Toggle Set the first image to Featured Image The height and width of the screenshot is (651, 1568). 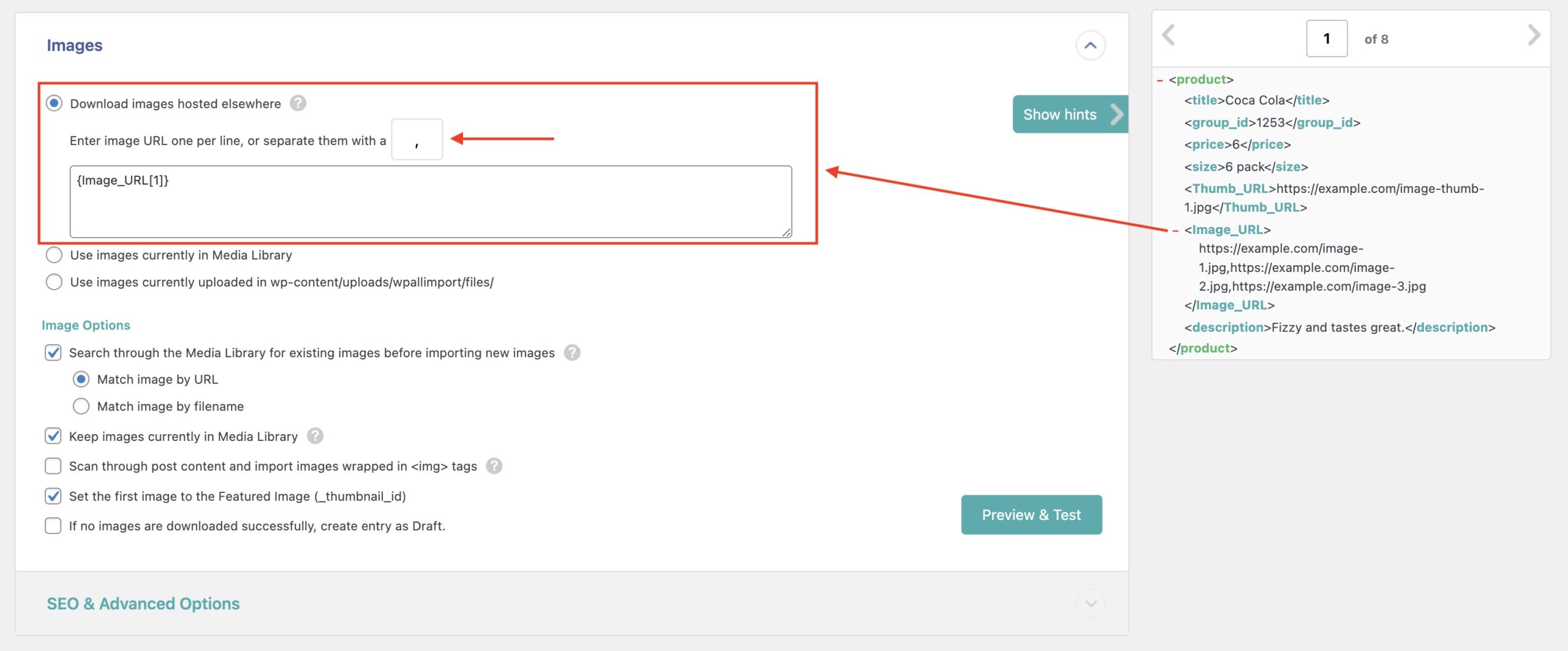click(x=53, y=496)
